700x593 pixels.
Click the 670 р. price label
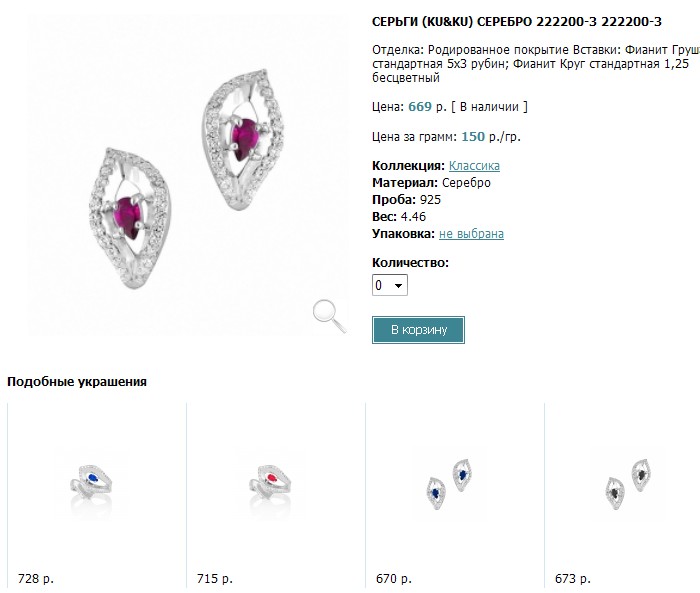point(394,578)
